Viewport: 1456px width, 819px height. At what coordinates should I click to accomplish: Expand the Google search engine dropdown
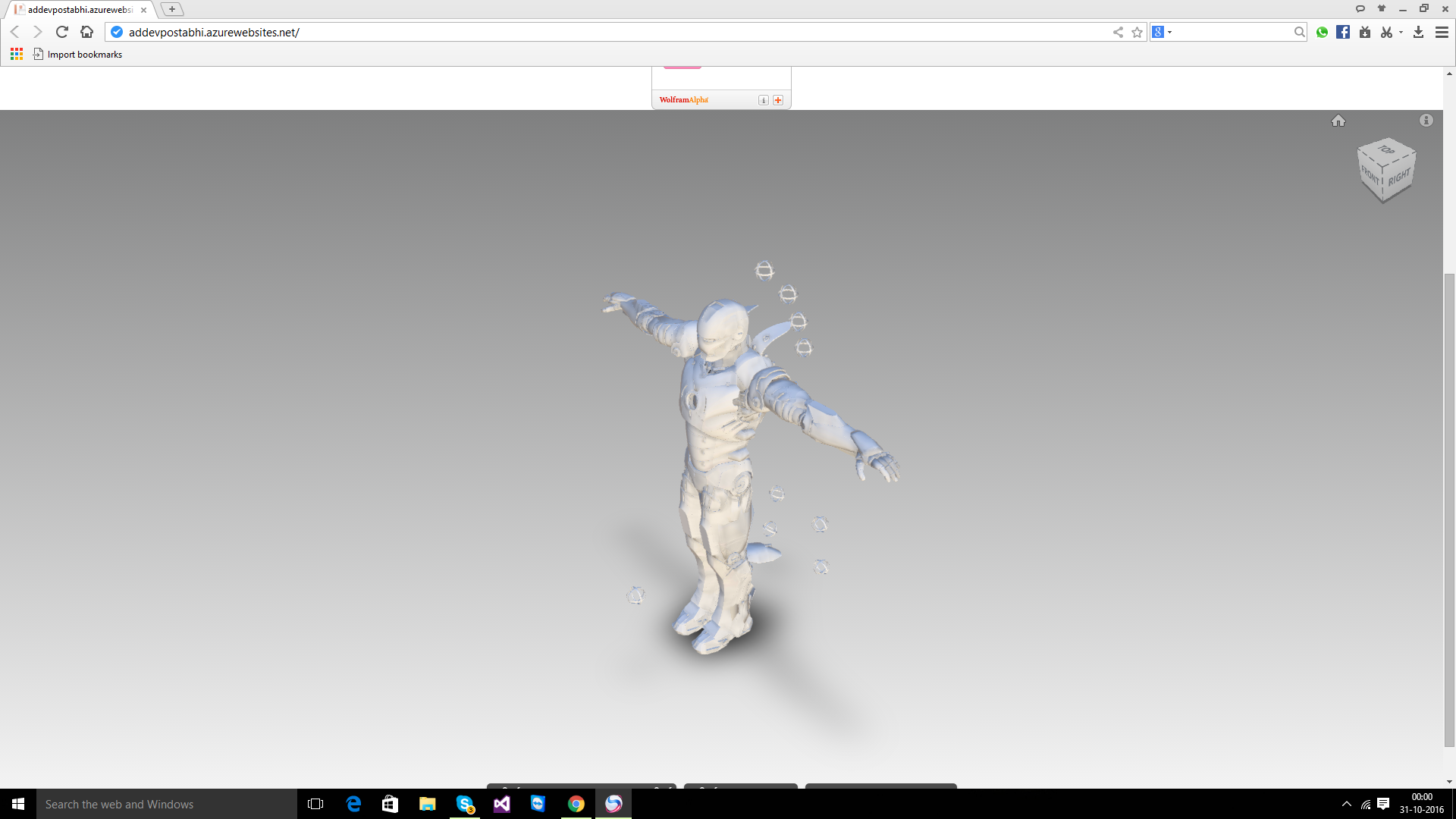click(1170, 32)
